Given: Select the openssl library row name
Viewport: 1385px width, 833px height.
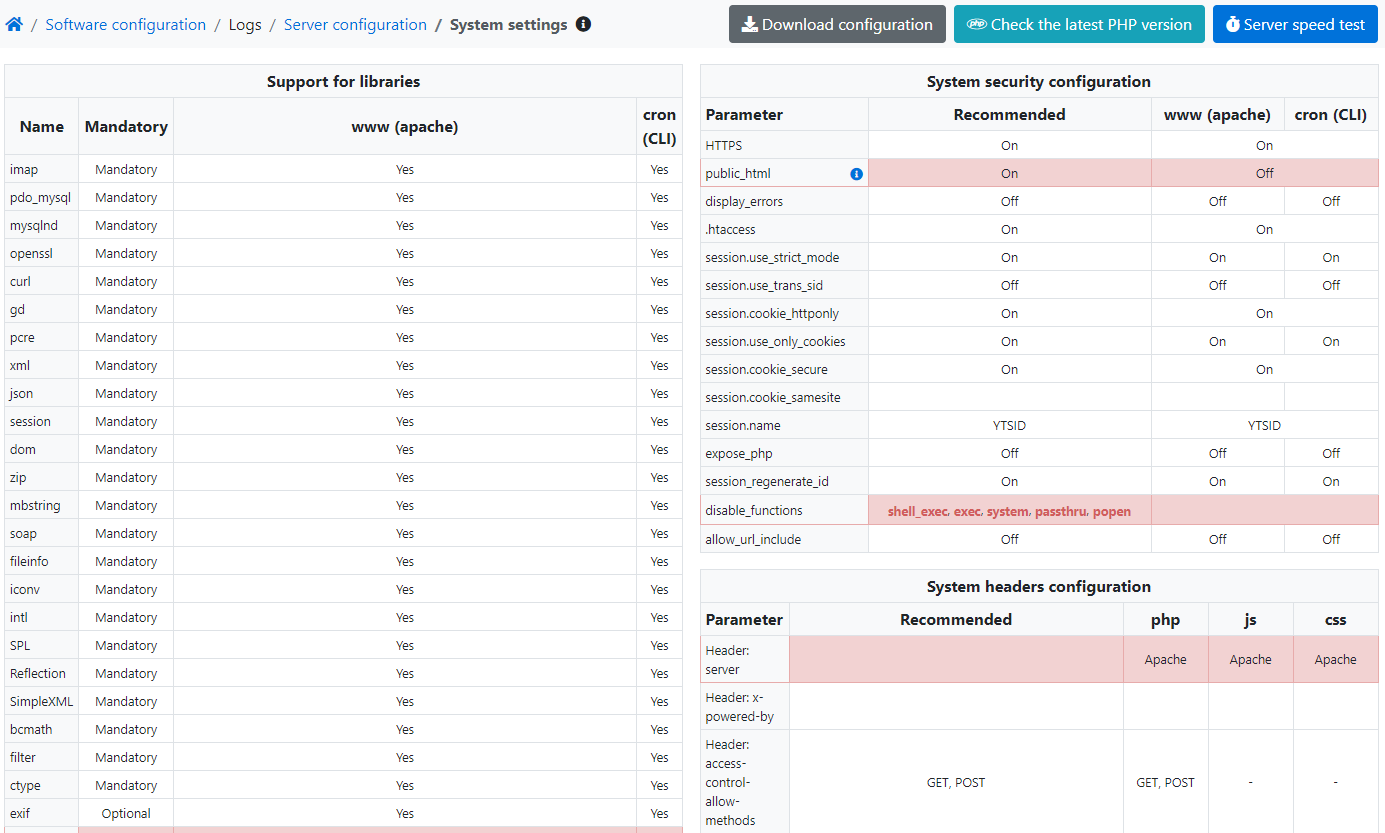Looking at the screenshot, I should [33, 253].
